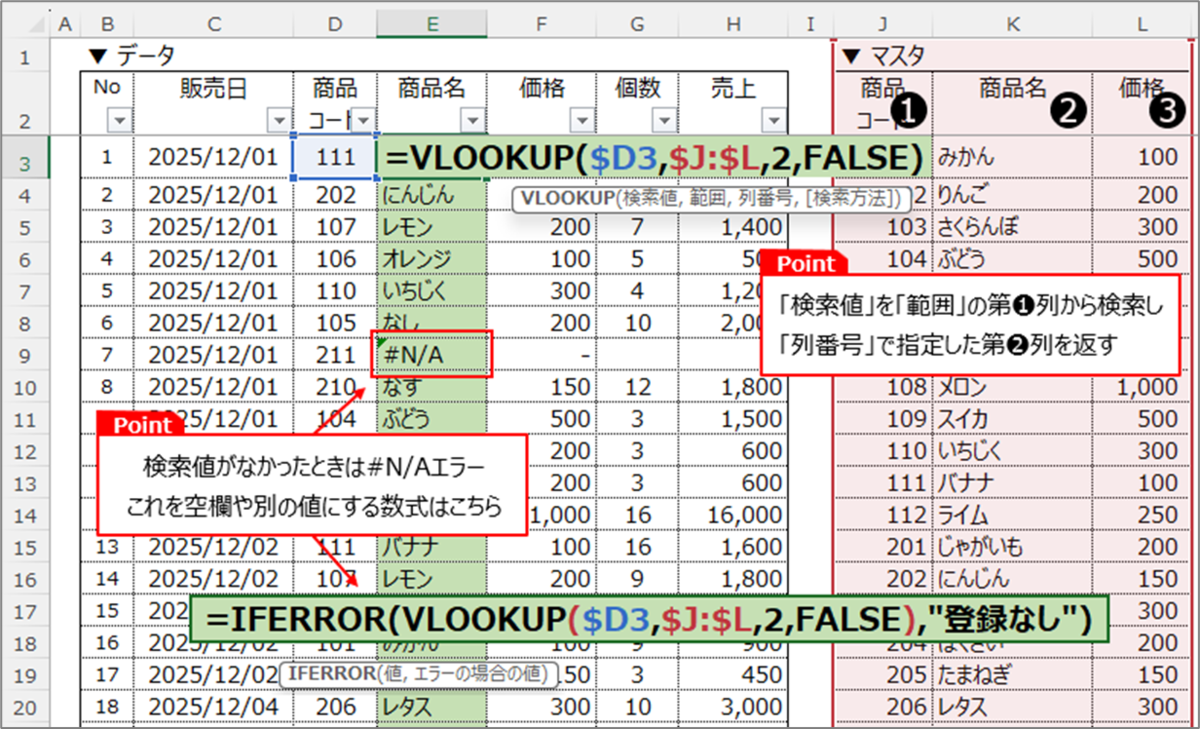This screenshot has width=1200, height=729.
Task: Click レモン cell in row 5
Action: tap(433, 227)
